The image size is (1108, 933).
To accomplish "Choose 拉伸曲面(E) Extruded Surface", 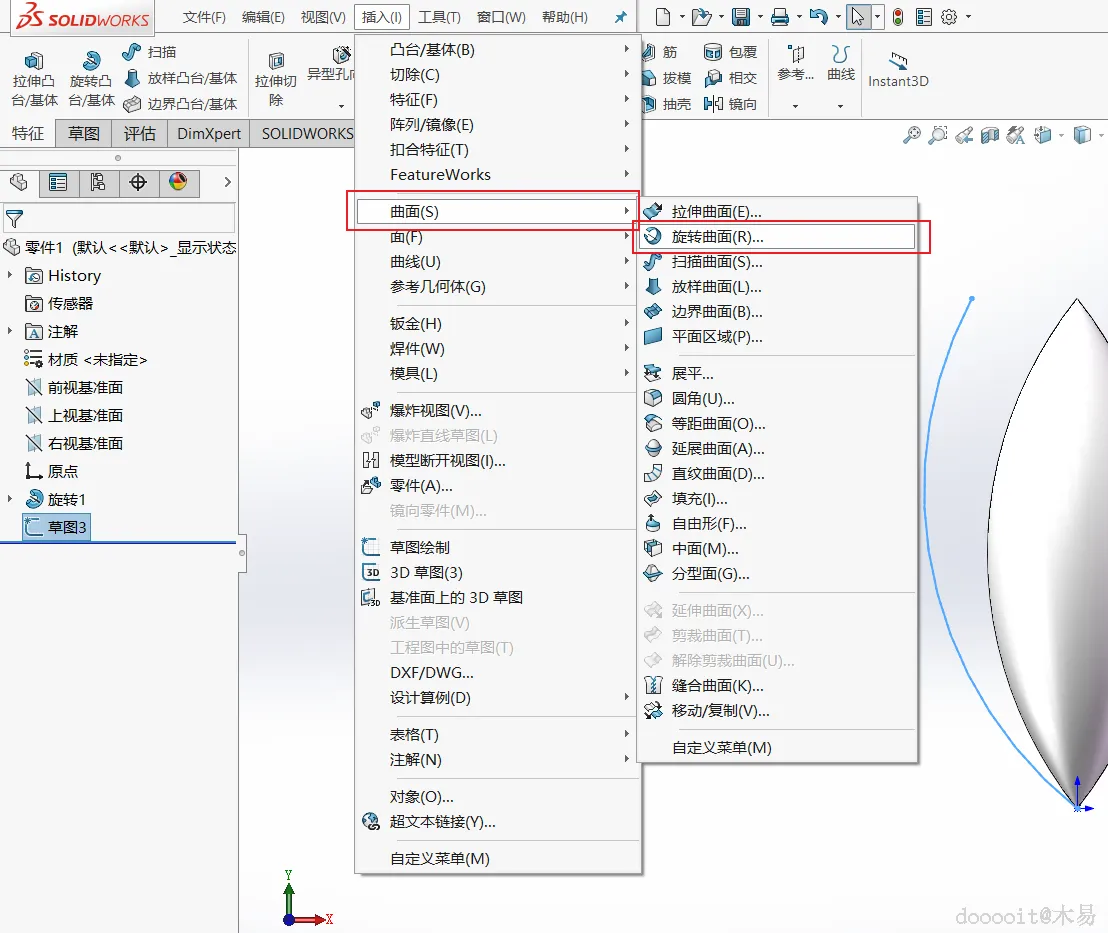I will (777, 211).
